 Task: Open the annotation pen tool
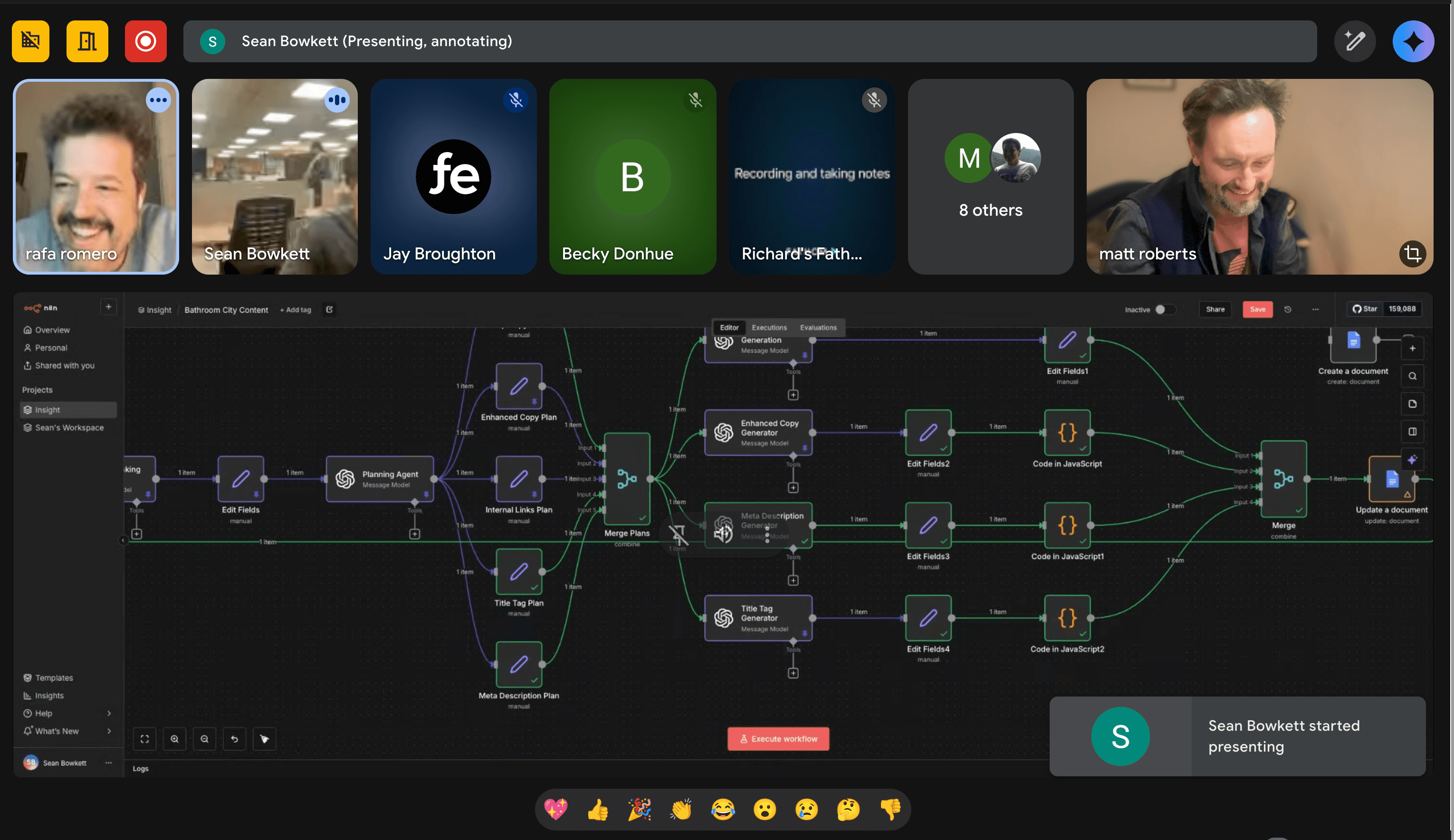pyautogui.click(x=1354, y=41)
